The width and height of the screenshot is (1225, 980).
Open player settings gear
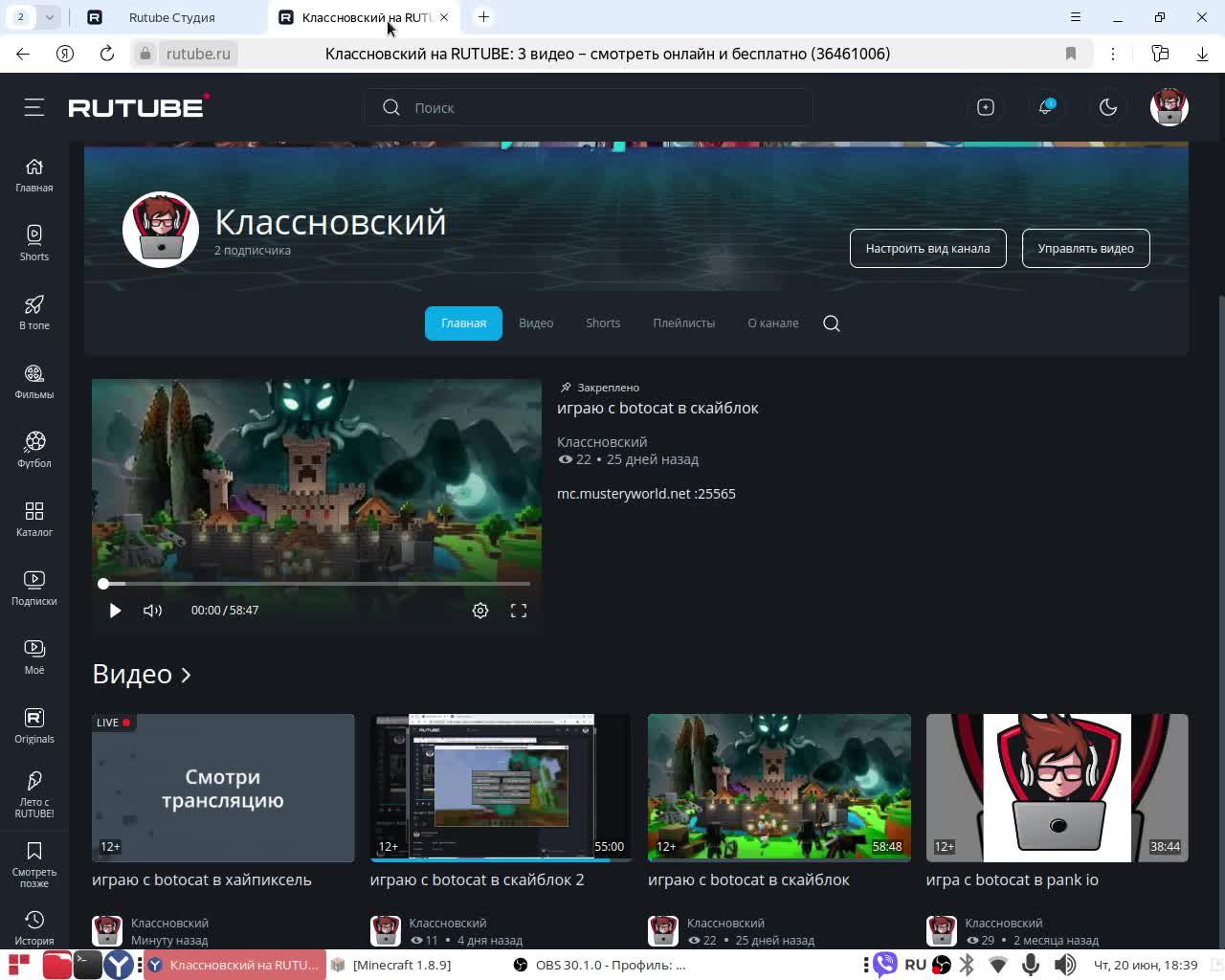tap(480, 611)
